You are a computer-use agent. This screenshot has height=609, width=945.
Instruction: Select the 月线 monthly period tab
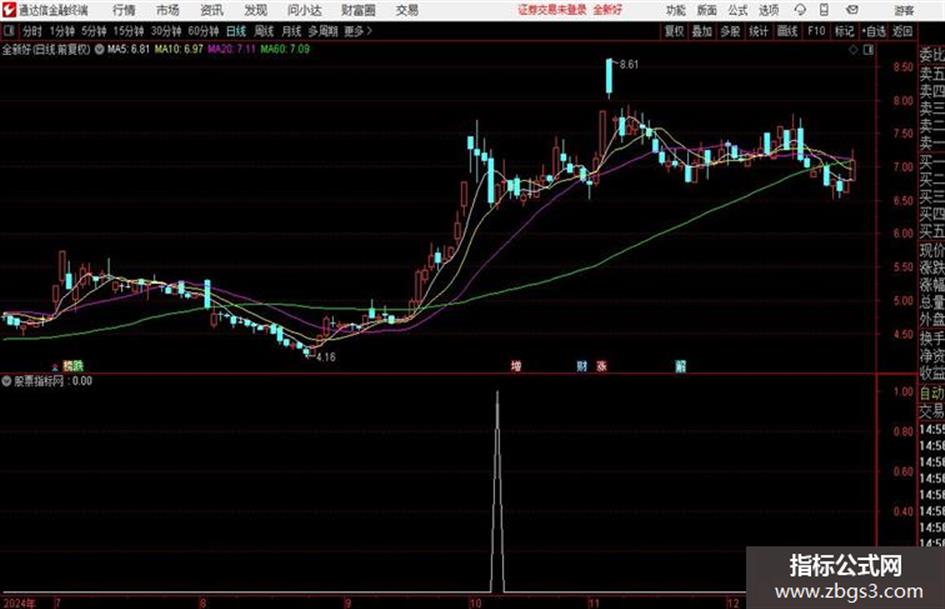(292, 31)
